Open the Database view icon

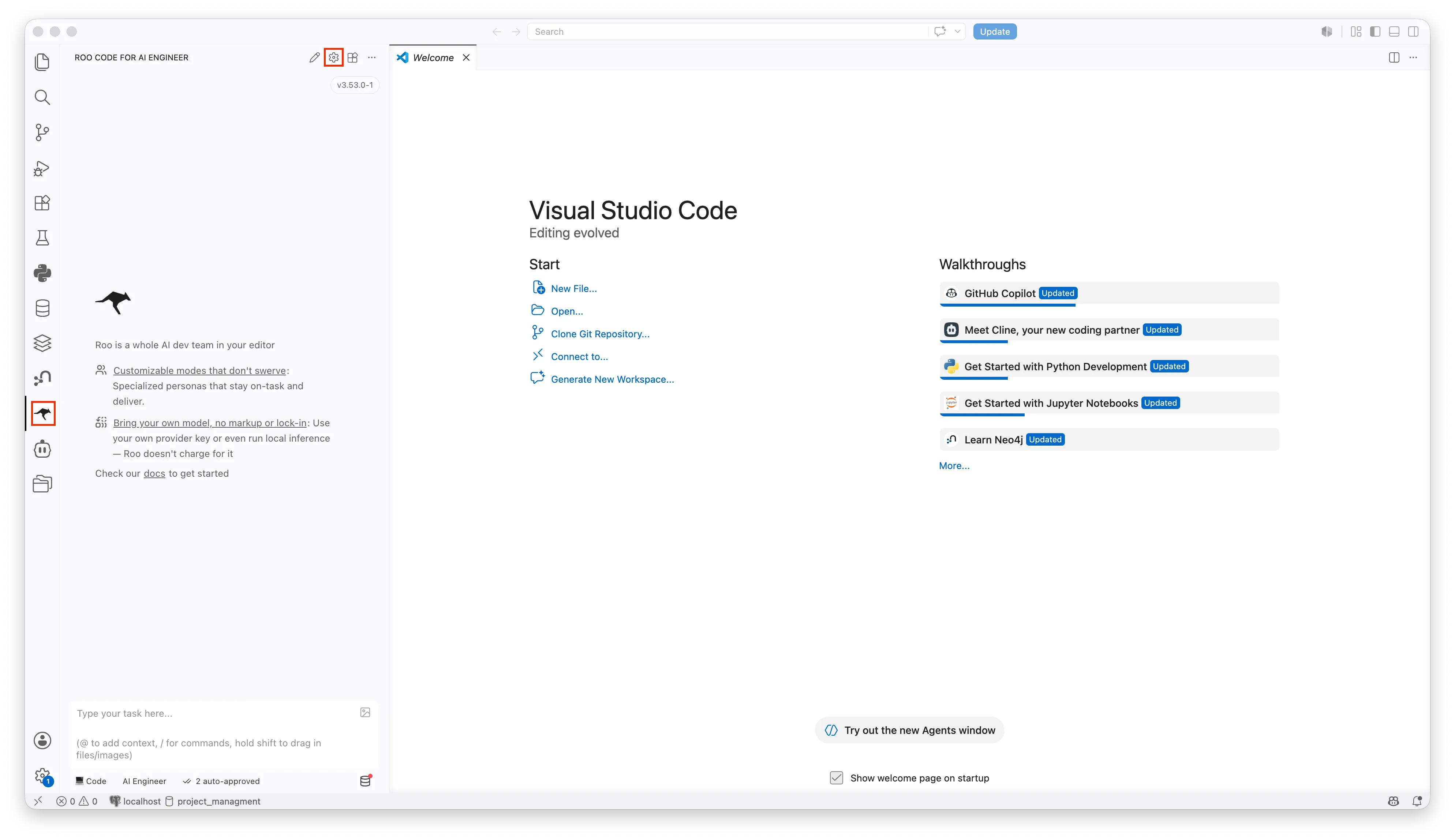pyautogui.click(x=42, y=308)
